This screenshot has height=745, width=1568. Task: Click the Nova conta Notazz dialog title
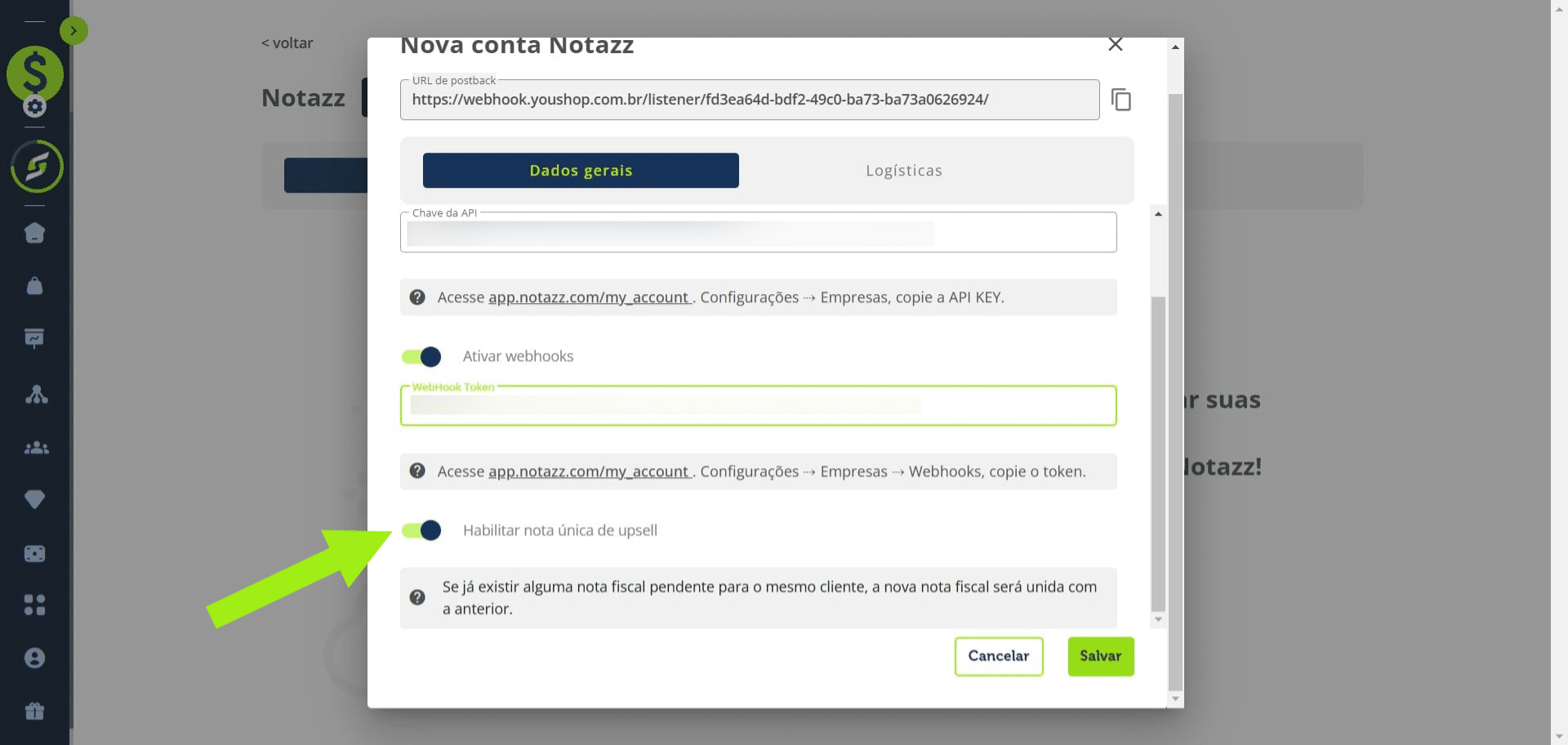coord(517,46)
